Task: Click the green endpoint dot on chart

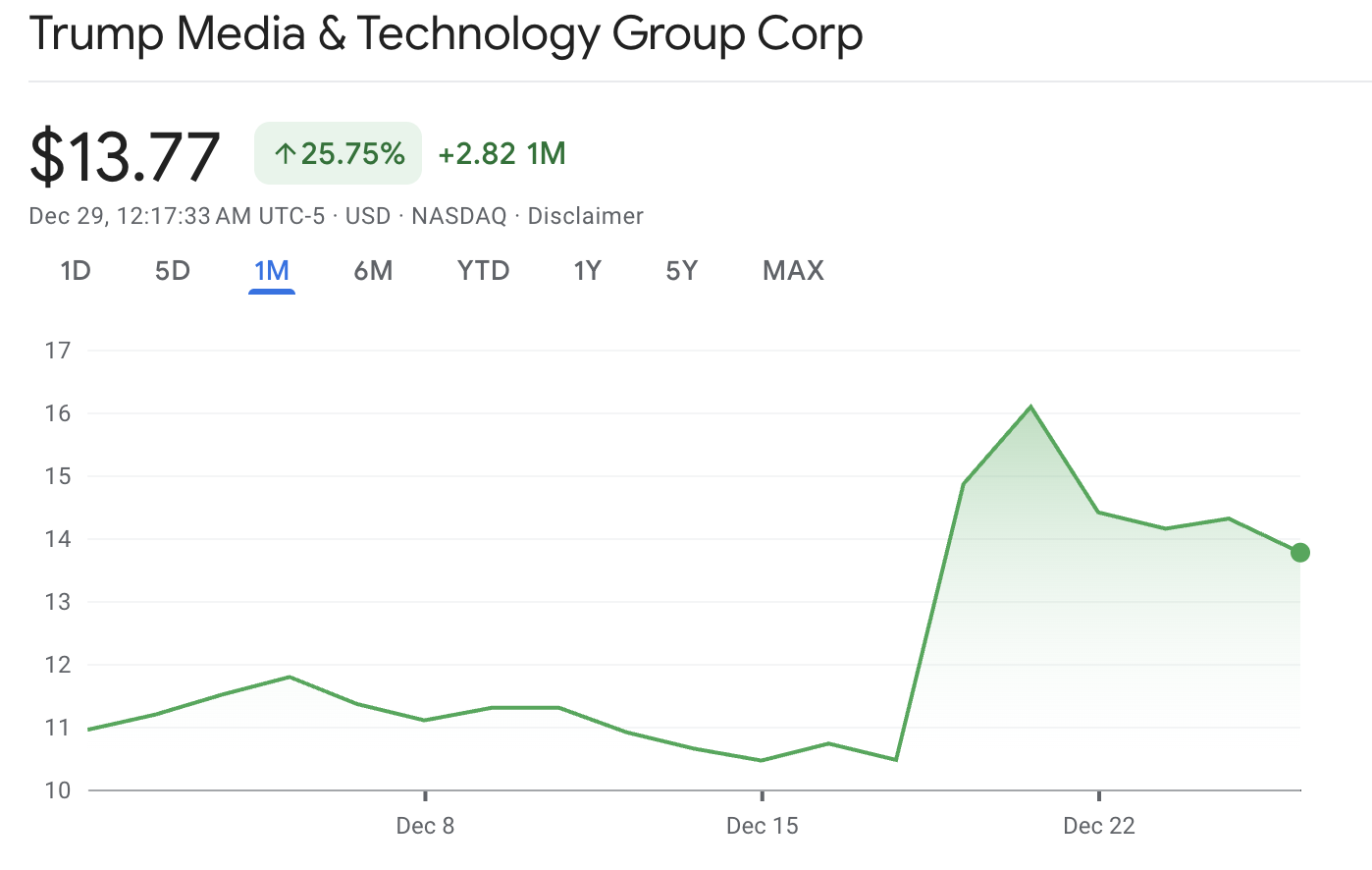Action: [1300, 553]
